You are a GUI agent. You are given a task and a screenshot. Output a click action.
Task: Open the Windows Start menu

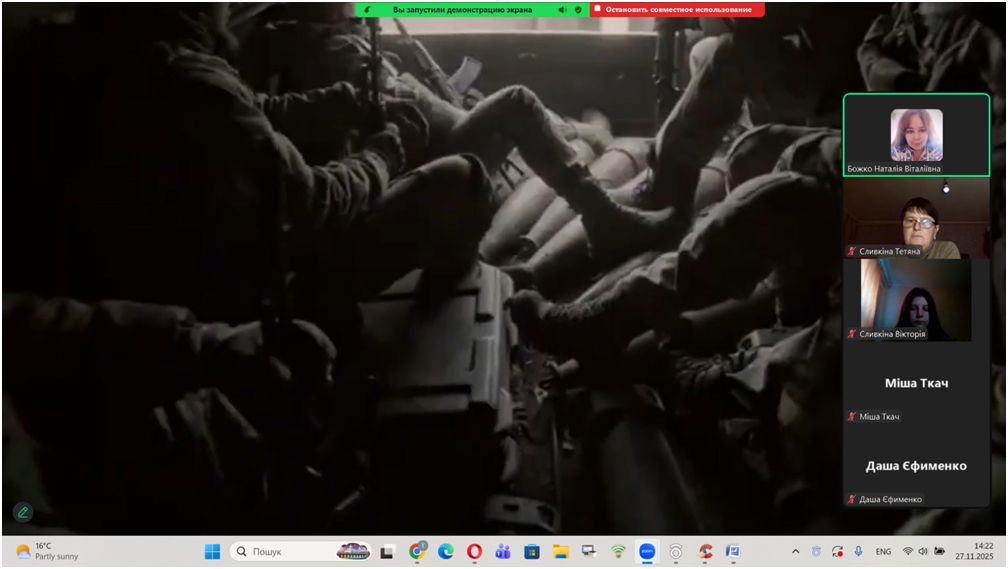[212, 551]
